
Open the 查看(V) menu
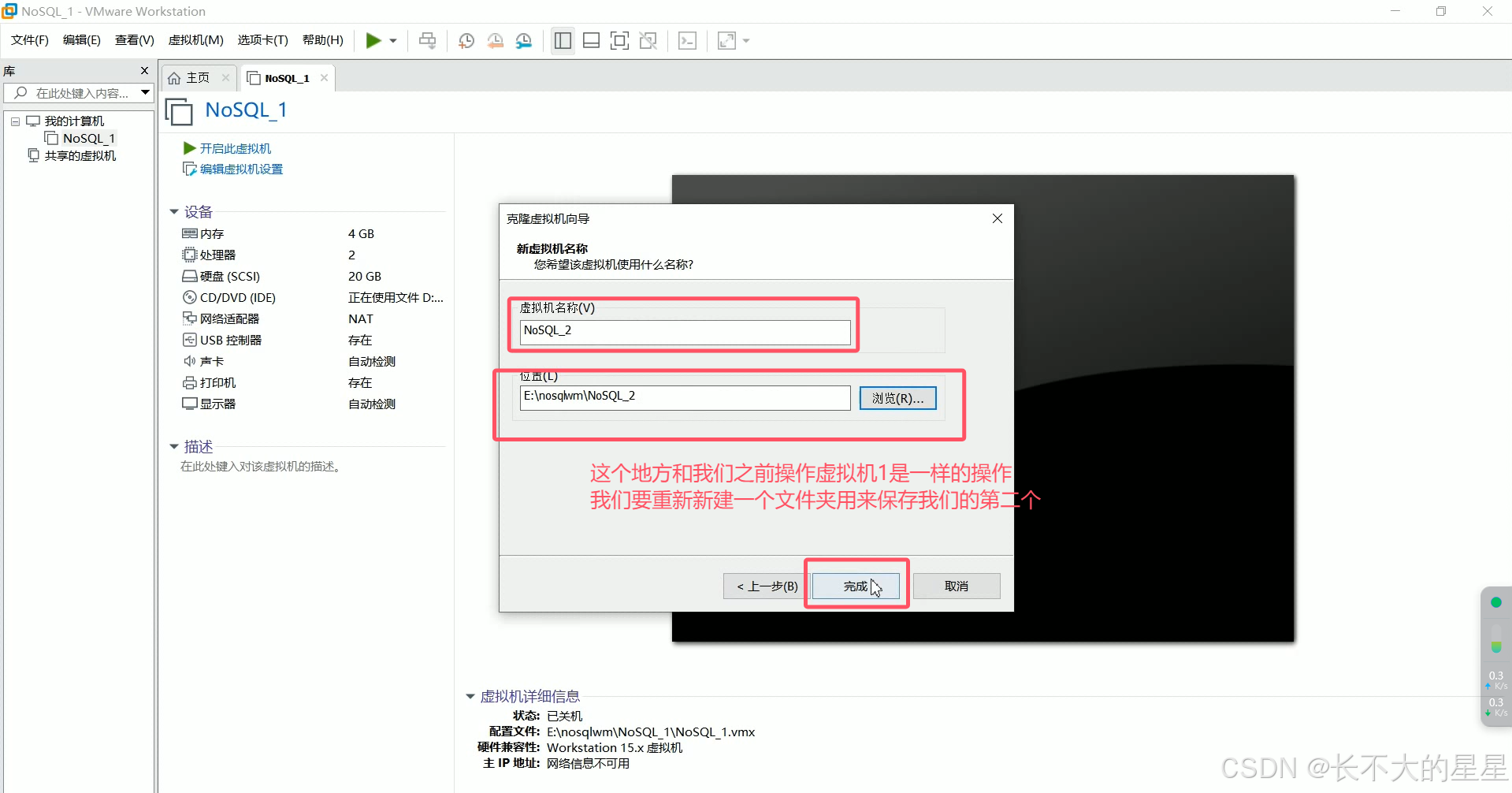coord(135,40)
